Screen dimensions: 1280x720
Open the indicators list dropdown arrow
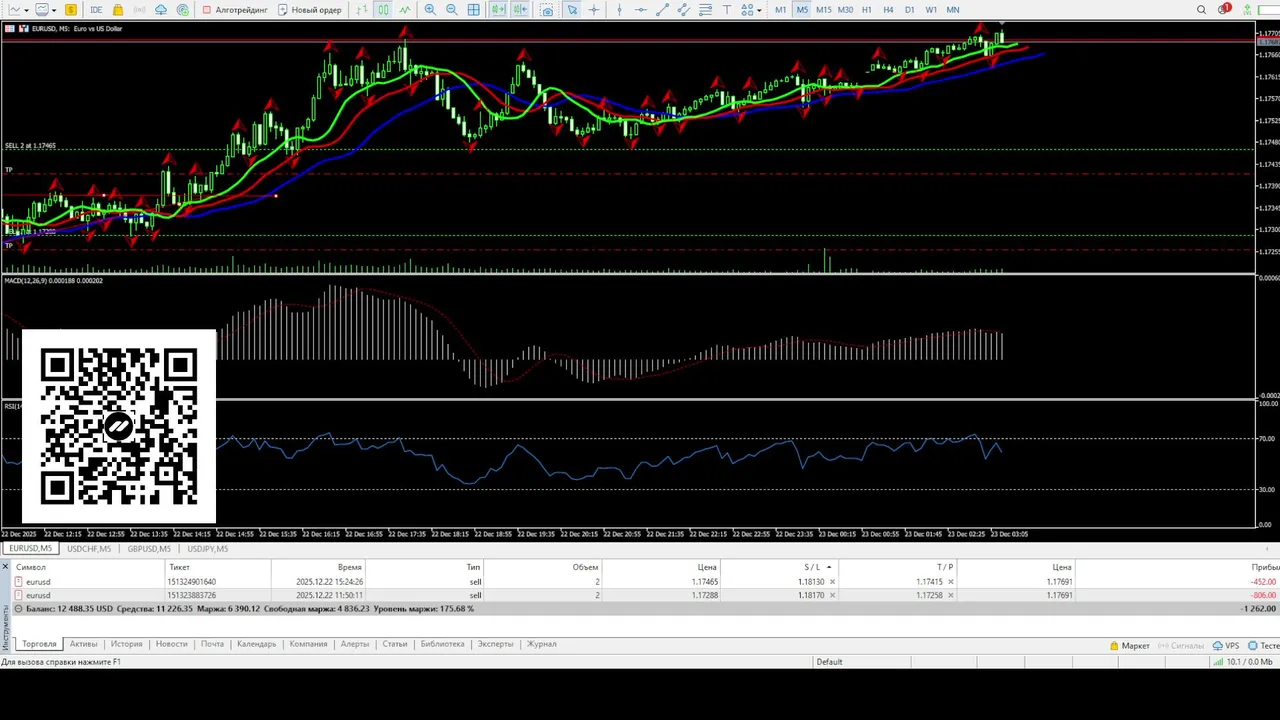(x=54, y=10)
